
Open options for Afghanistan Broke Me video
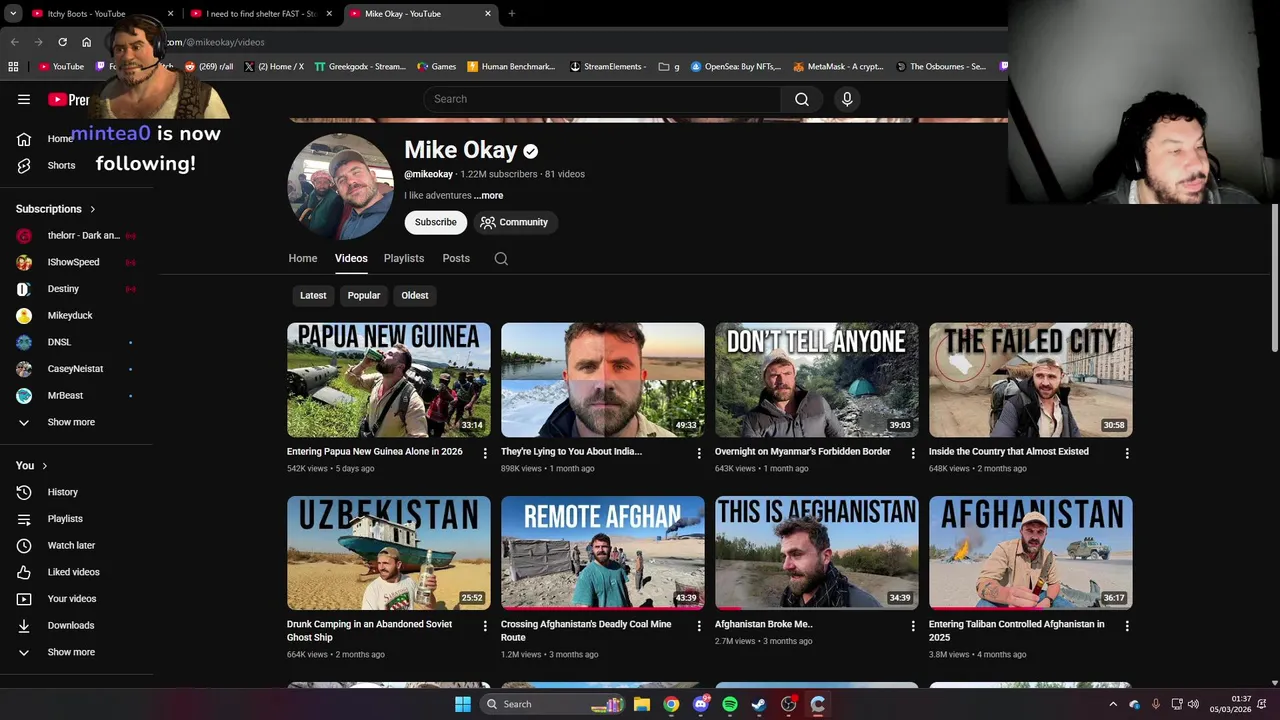click(x=913, y=626)
